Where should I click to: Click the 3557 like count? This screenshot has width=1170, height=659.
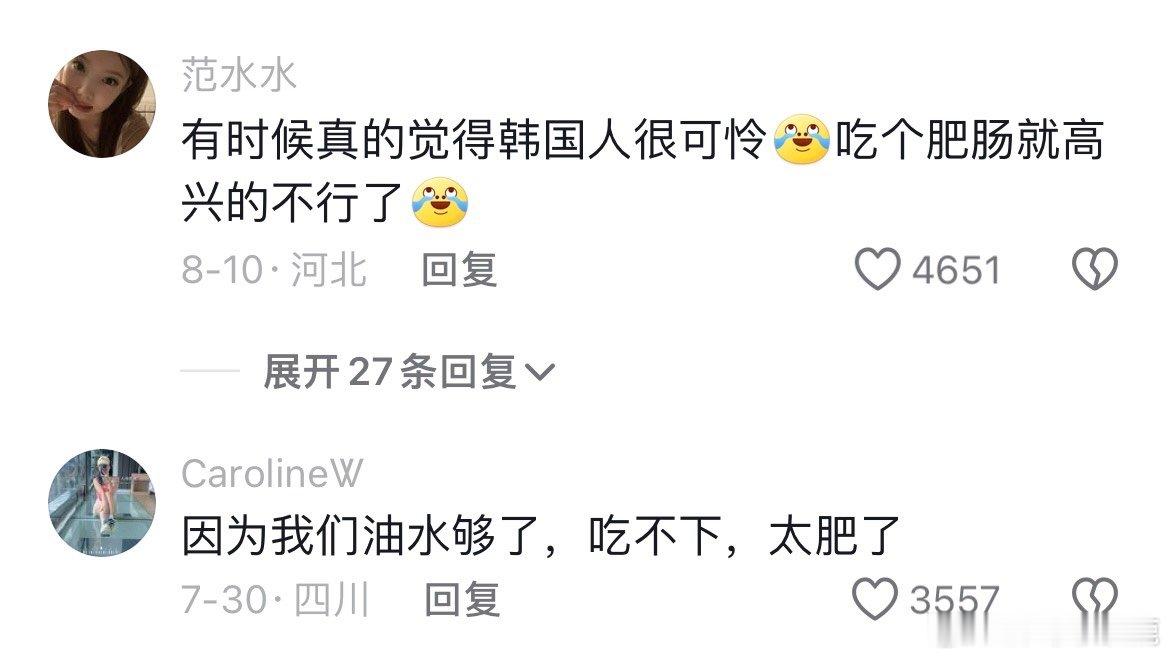(954, 600)
